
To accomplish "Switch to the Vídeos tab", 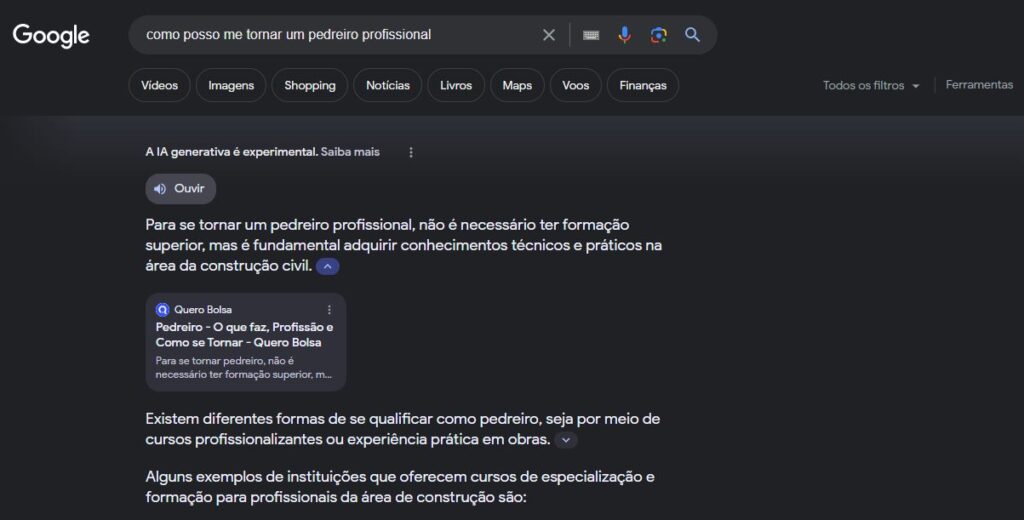I will 159,86.
